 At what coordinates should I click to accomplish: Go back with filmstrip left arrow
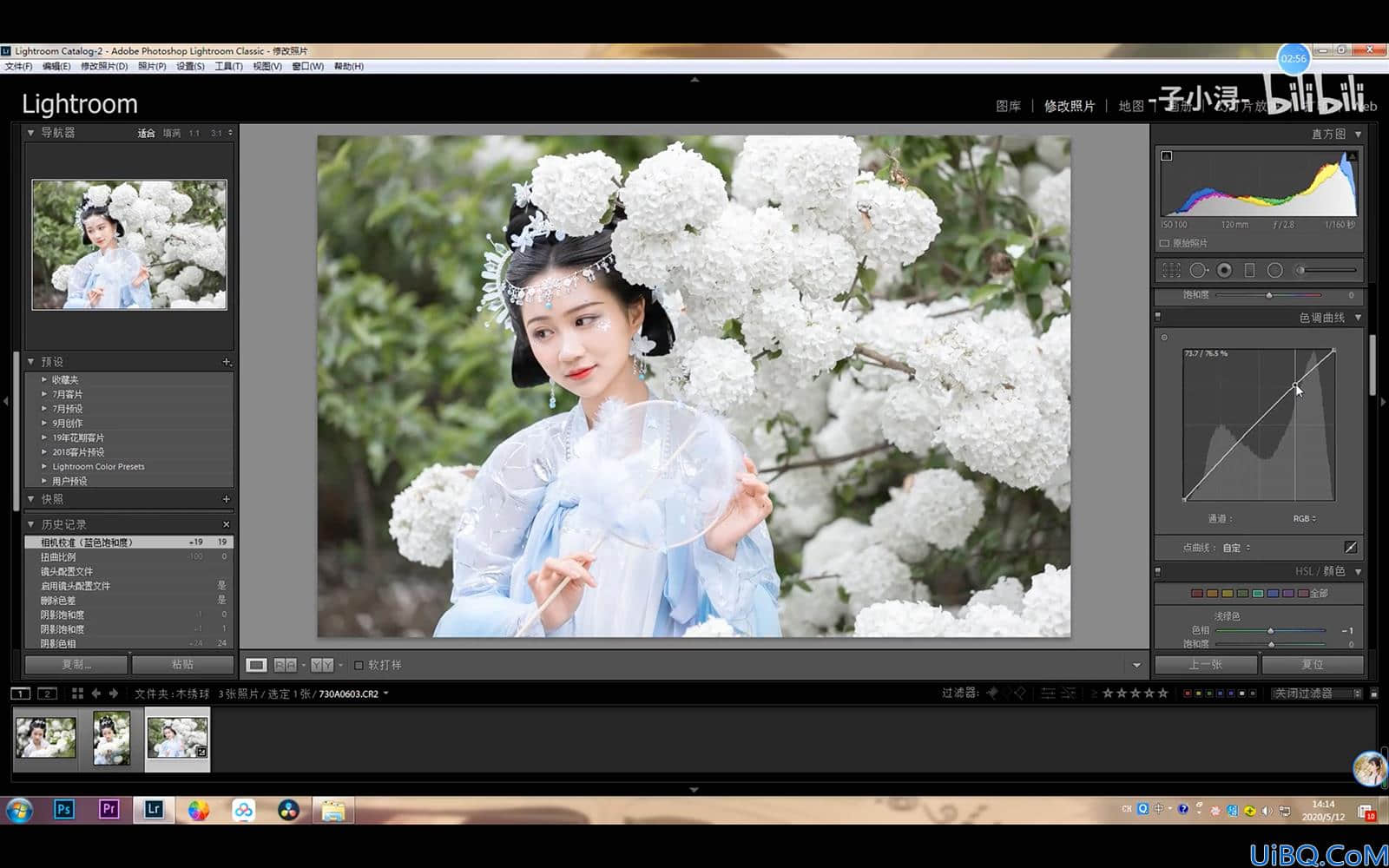point(95,694)
